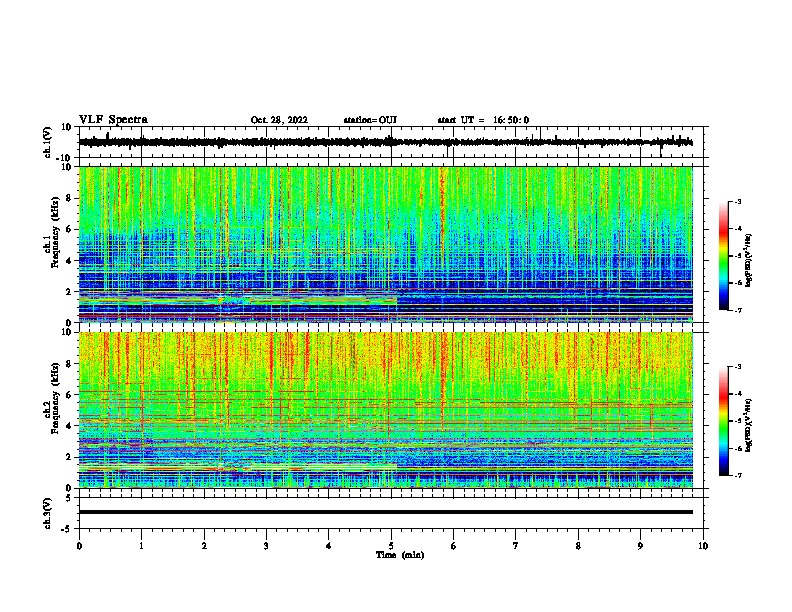This screenshot has width=792, height=612.
Task: Click the "5" tick on ch.3(V) axis
Action: click(x=70, y=497)
